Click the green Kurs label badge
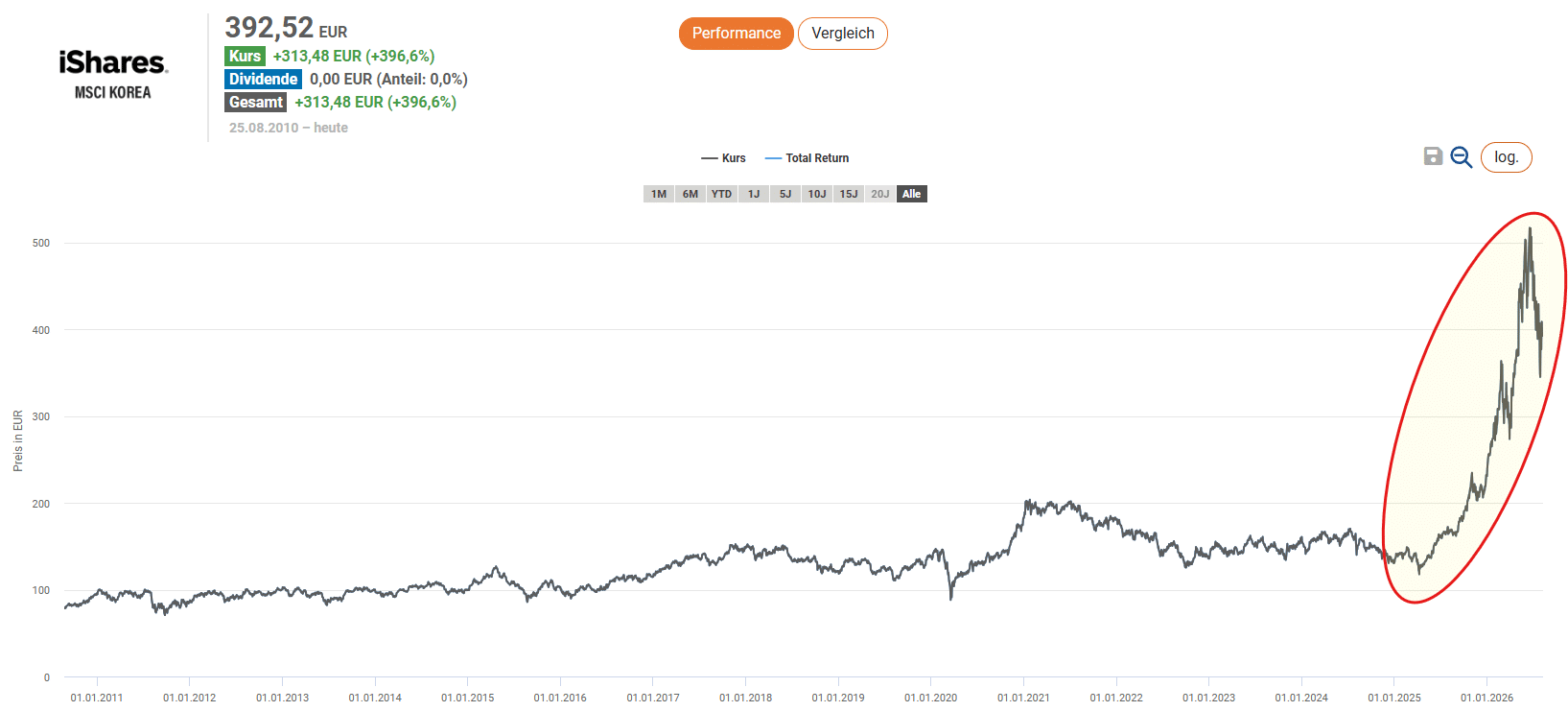Viewport: 1568px width, 711px height. 245,56
